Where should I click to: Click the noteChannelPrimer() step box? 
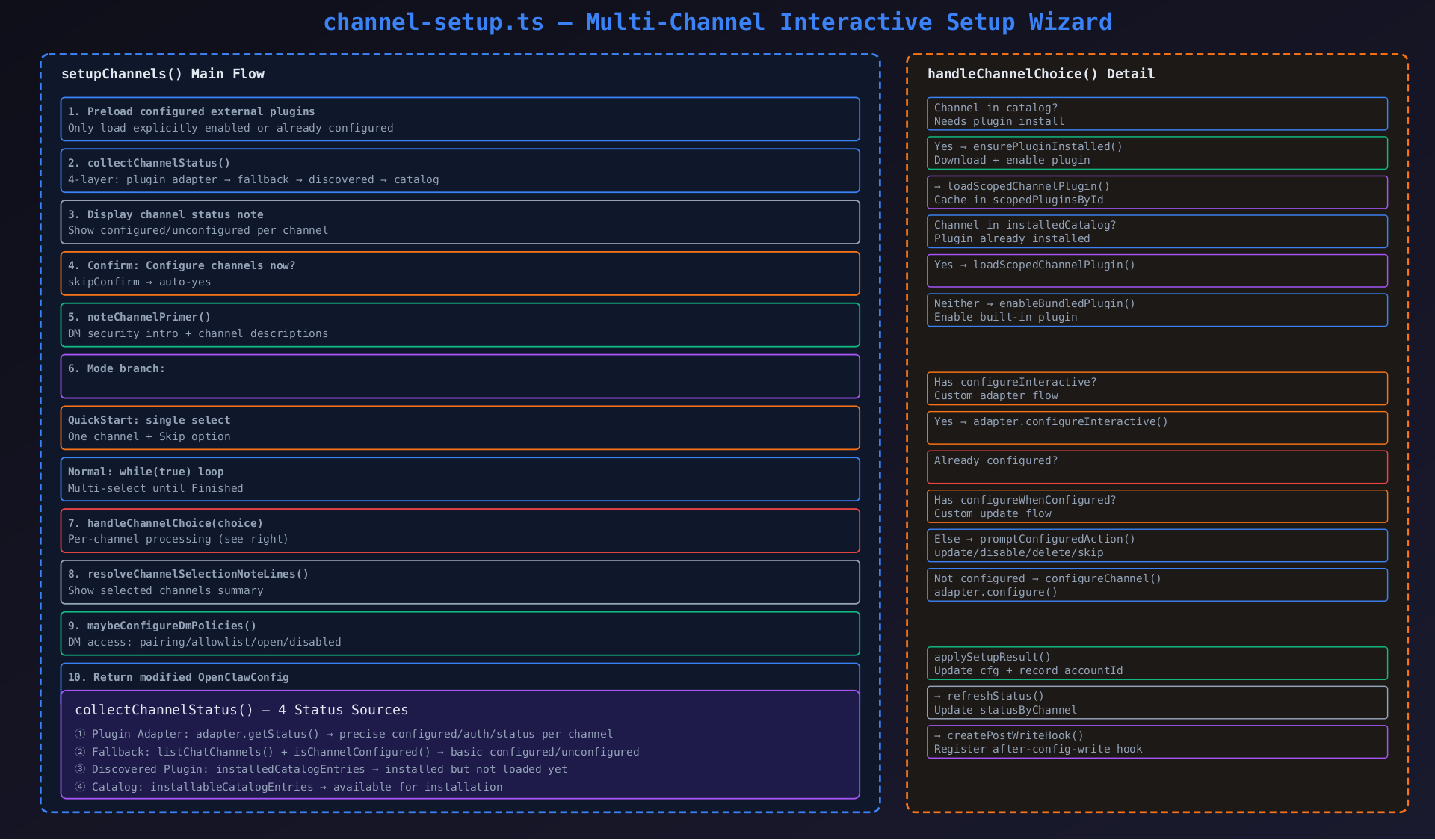tap(460, 325)
